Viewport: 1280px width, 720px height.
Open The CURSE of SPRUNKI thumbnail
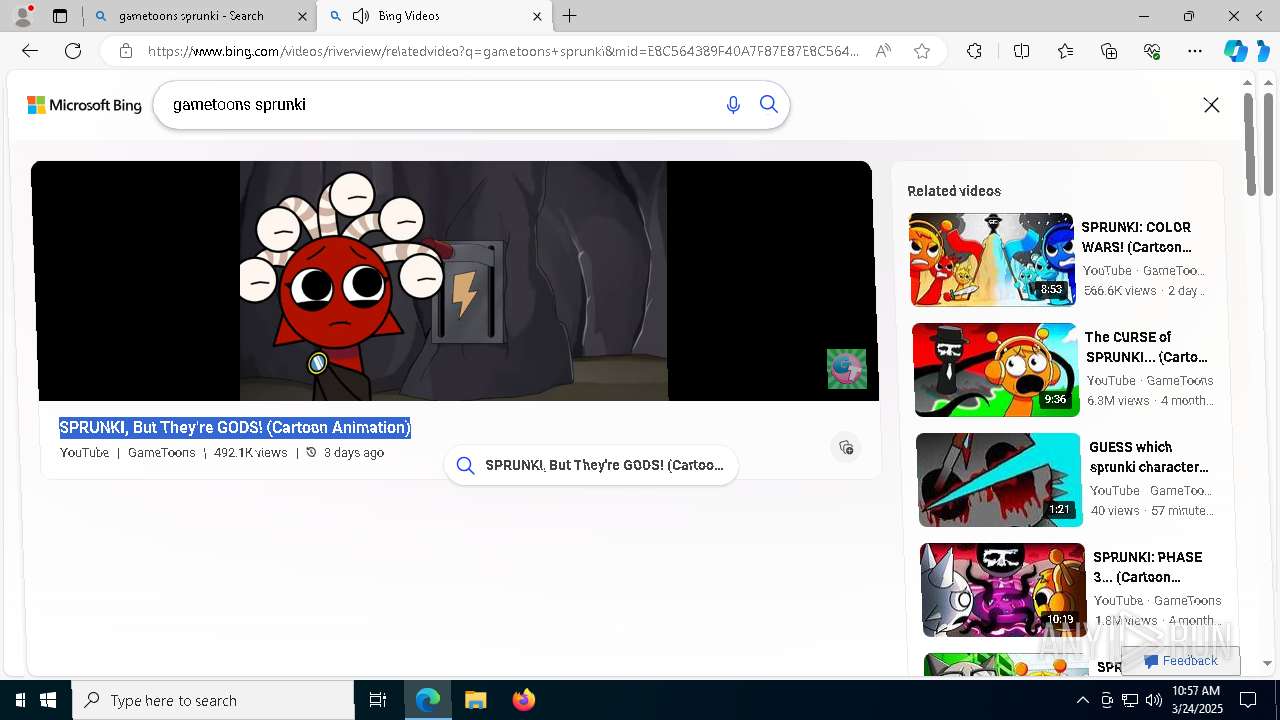(996, 369)
